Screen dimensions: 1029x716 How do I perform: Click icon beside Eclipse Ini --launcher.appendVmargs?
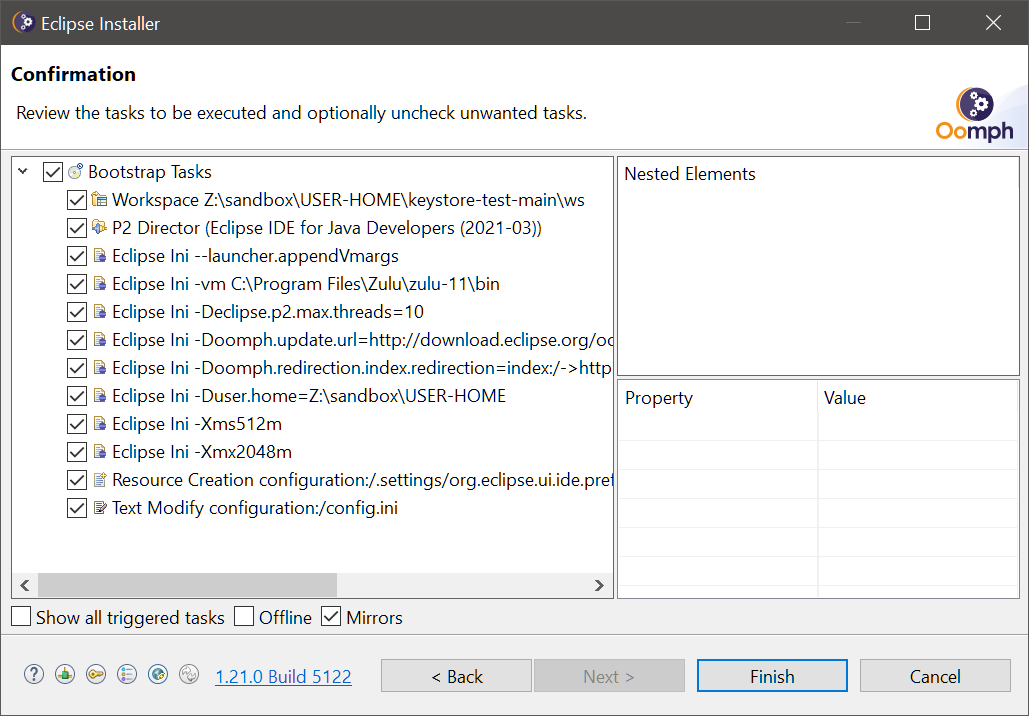[x=100, y=256]
